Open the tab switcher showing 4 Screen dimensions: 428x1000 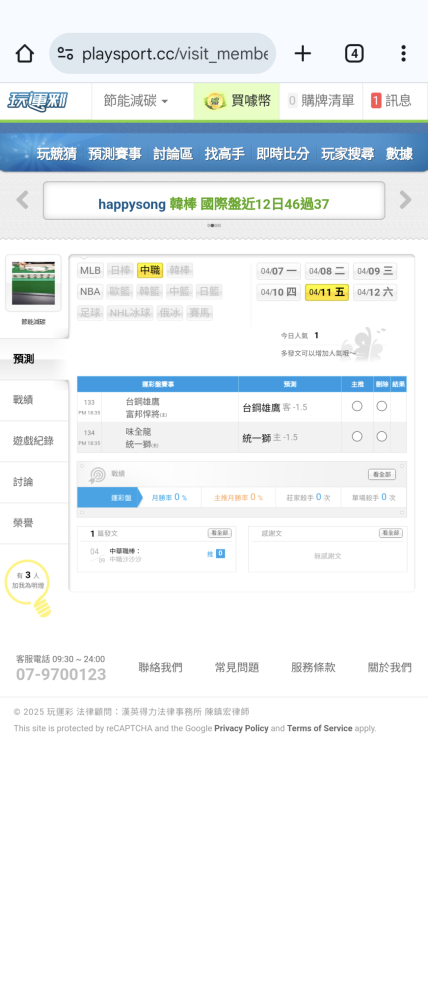tap(354, 54)
